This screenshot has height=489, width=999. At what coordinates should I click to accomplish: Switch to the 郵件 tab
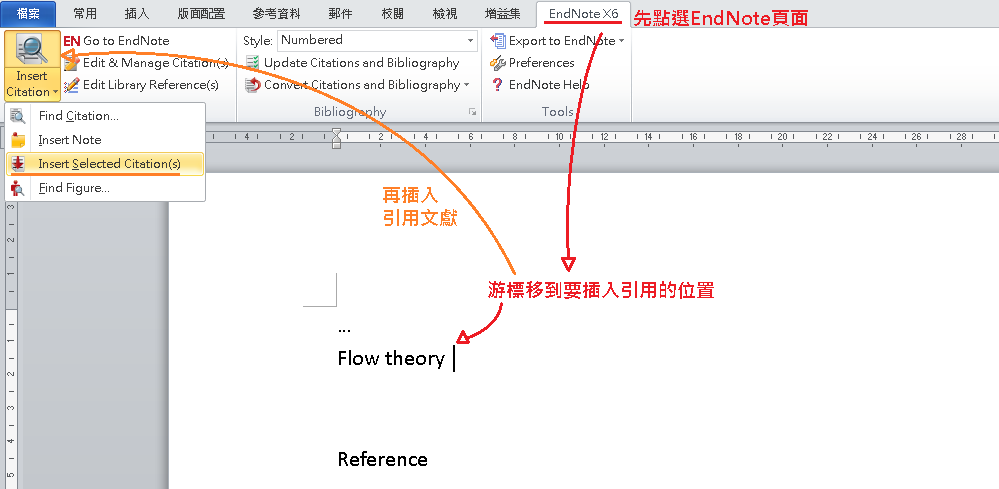tap(341, 14)
